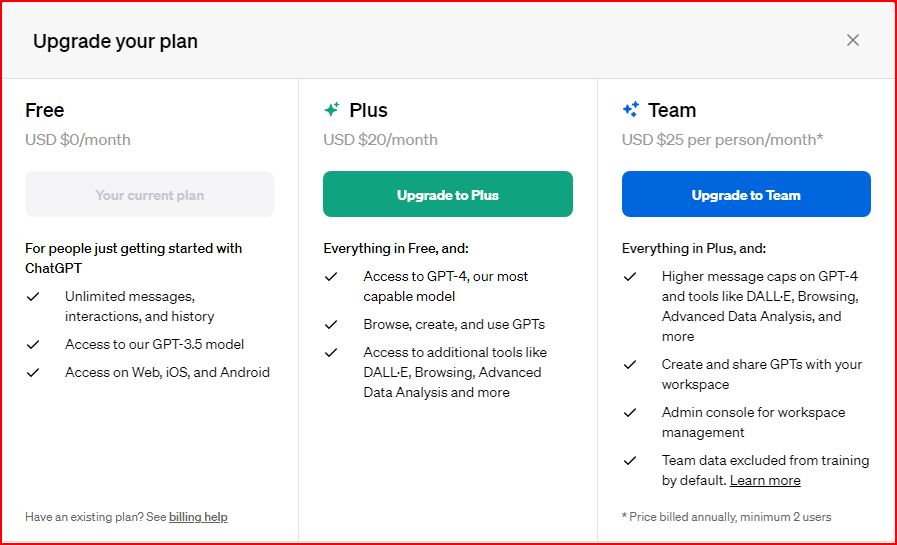Click the 'Everything in Plus, and:' text

tap(694, 248)
